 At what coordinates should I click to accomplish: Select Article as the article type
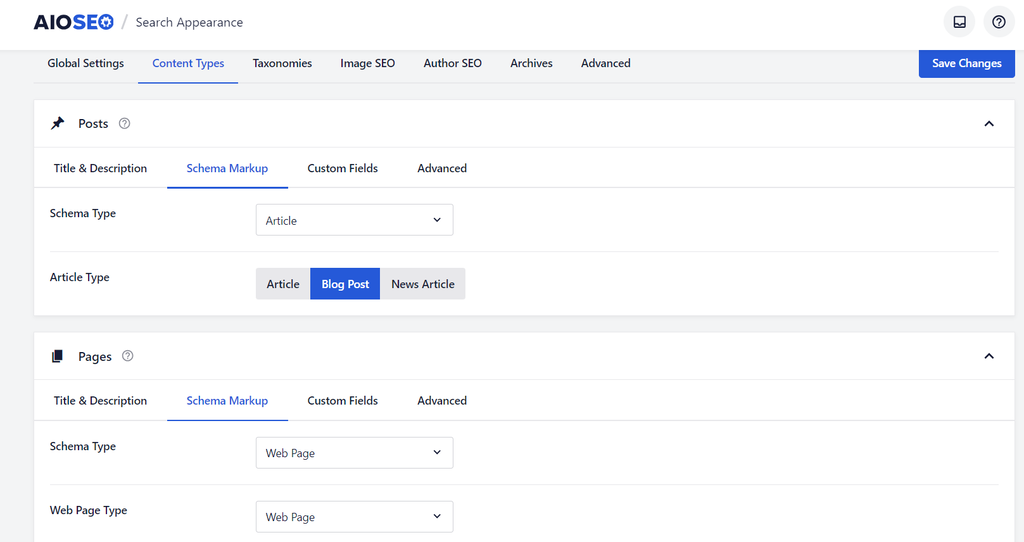pos(282,284)
